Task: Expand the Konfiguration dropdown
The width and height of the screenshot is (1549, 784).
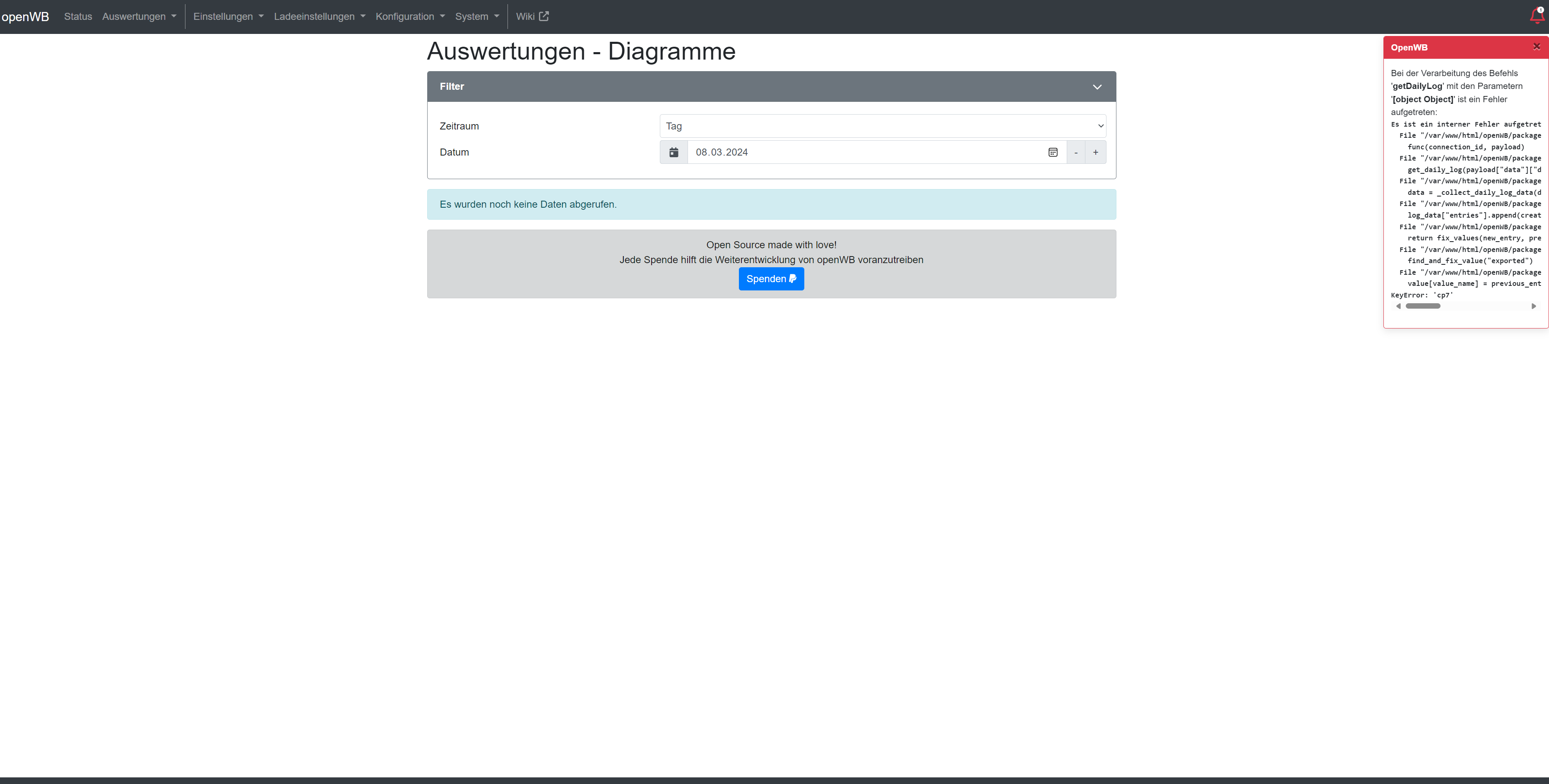Action: [x=410, y=16]
